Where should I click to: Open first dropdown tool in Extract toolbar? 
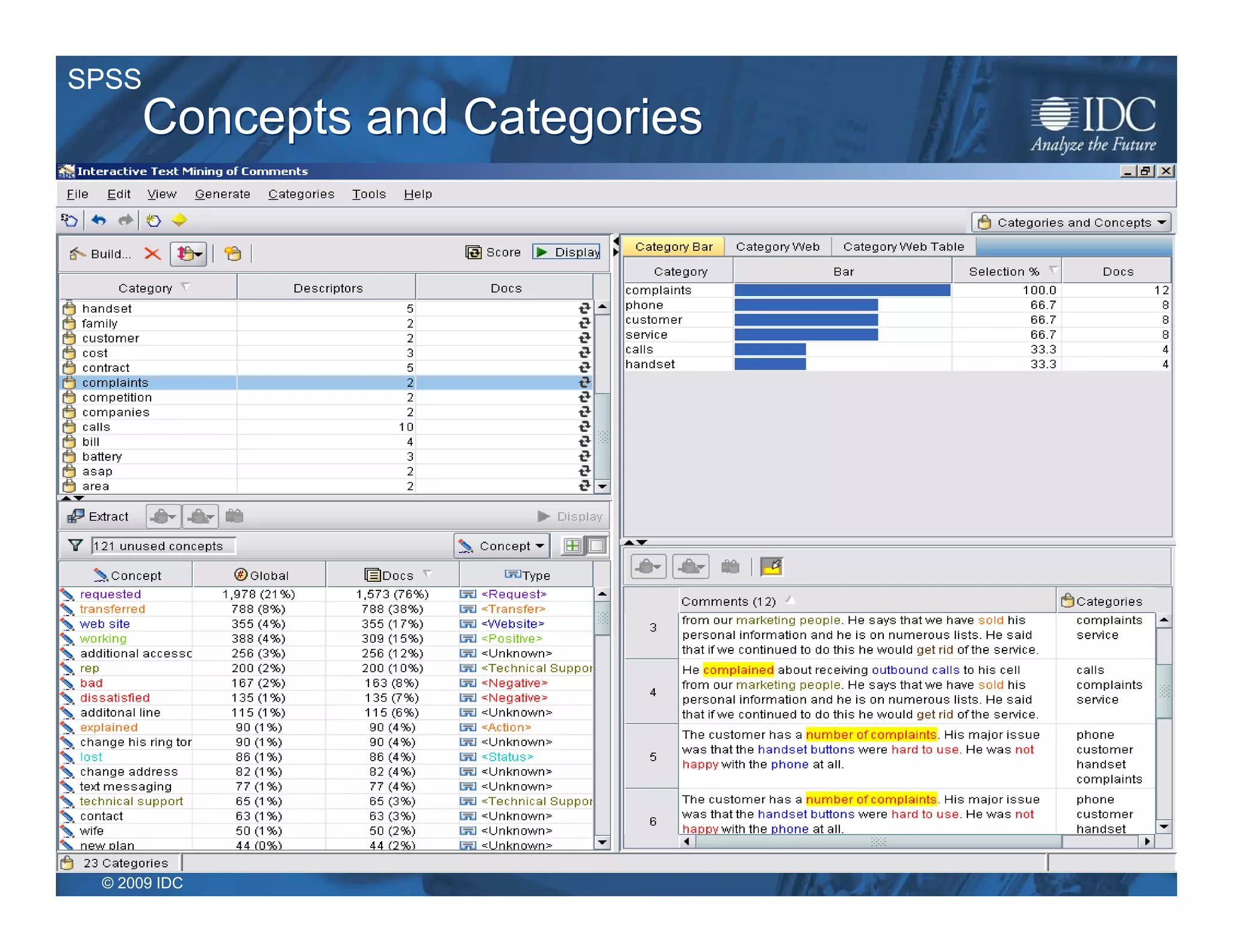[x=163, y=516]
